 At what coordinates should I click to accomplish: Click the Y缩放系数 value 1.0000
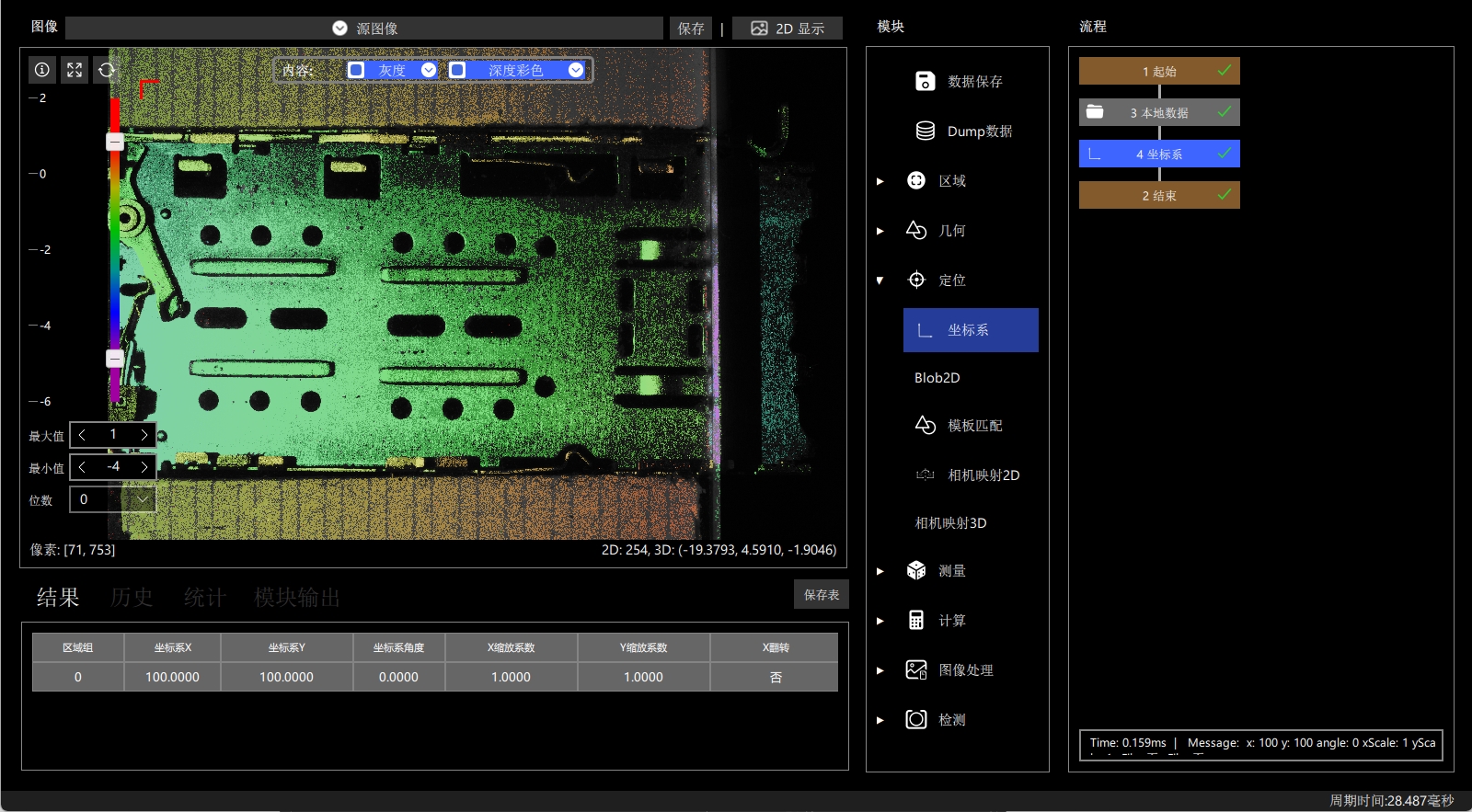pyautogui.click(x=643, y=677)
